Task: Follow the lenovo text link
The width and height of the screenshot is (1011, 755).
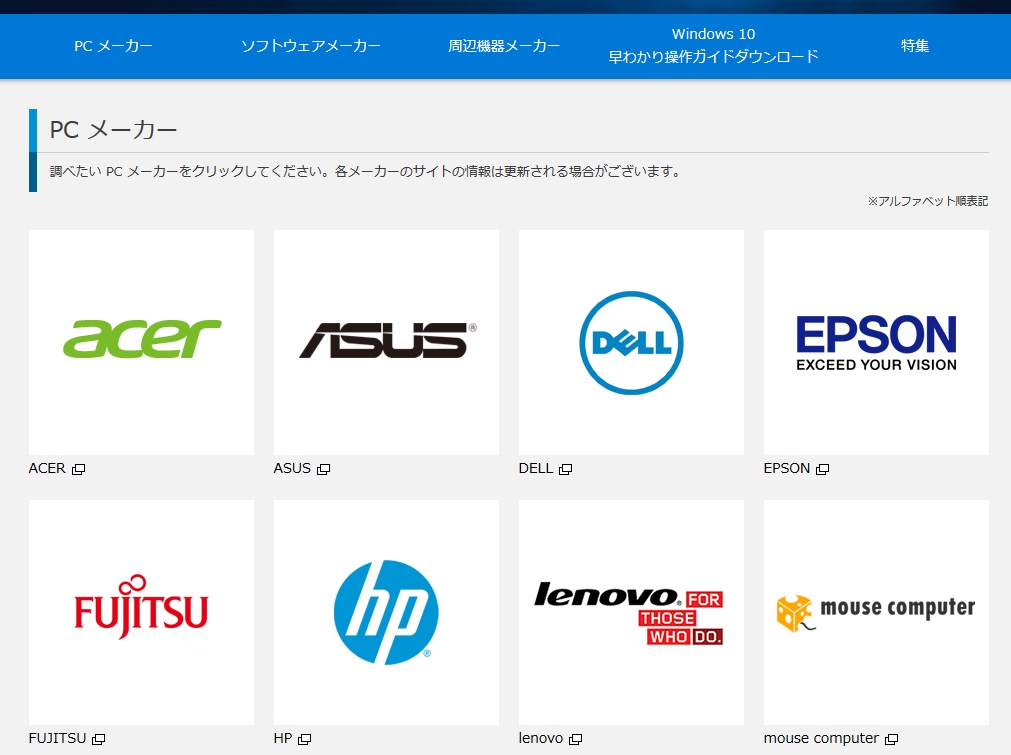Action: tap(541, 738)
